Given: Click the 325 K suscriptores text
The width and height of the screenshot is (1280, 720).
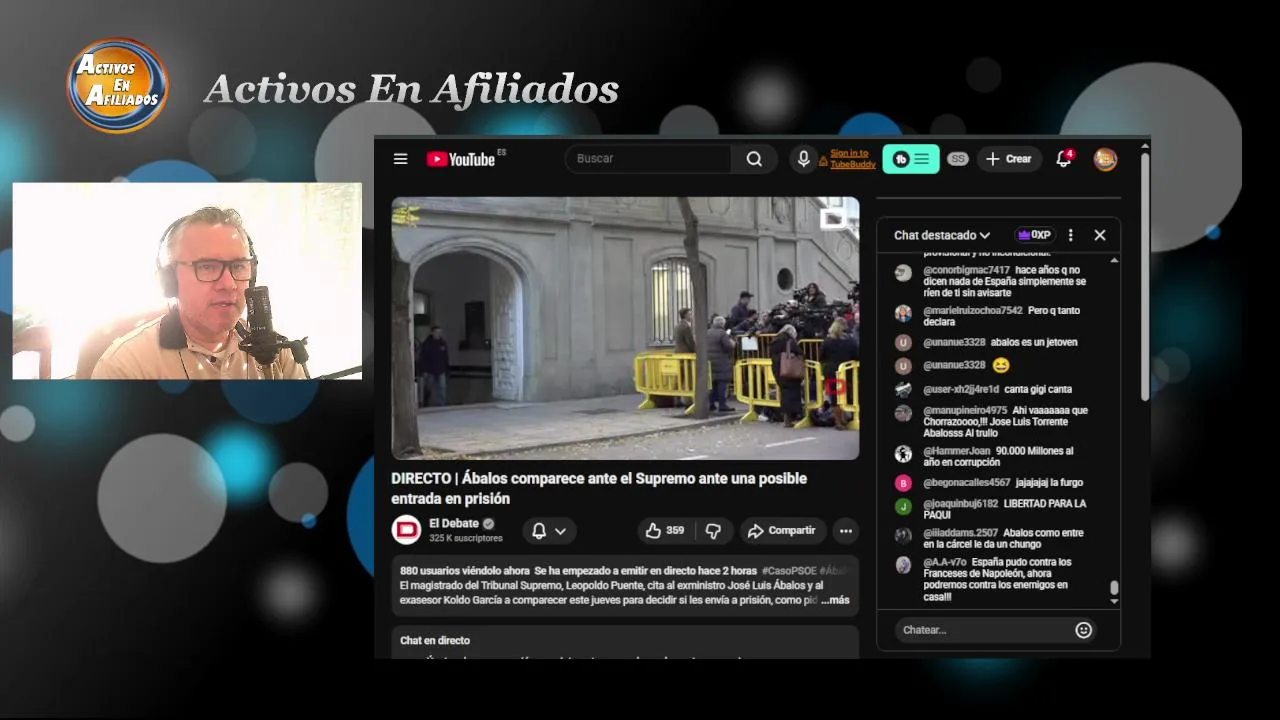Looking at the screenshot, I should point(466,538).
